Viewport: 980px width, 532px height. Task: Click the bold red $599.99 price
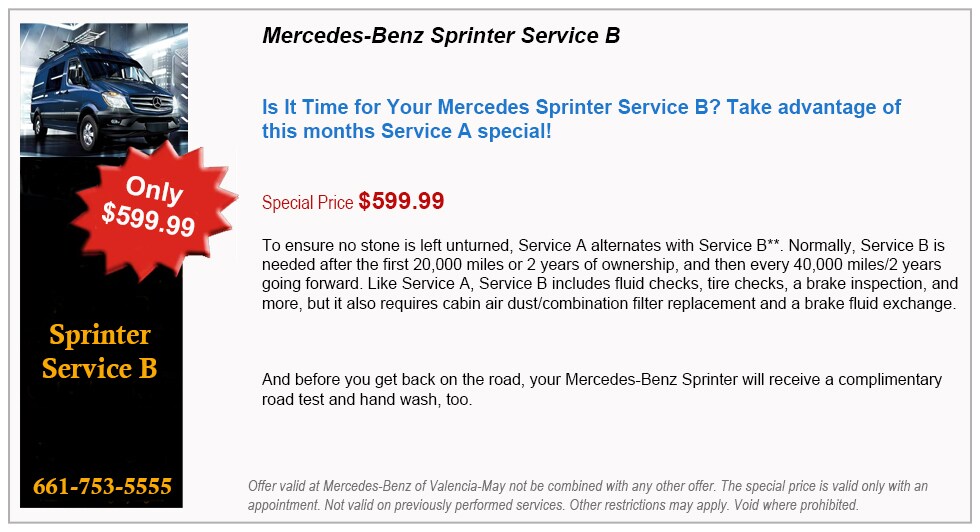tap(401, 201)
